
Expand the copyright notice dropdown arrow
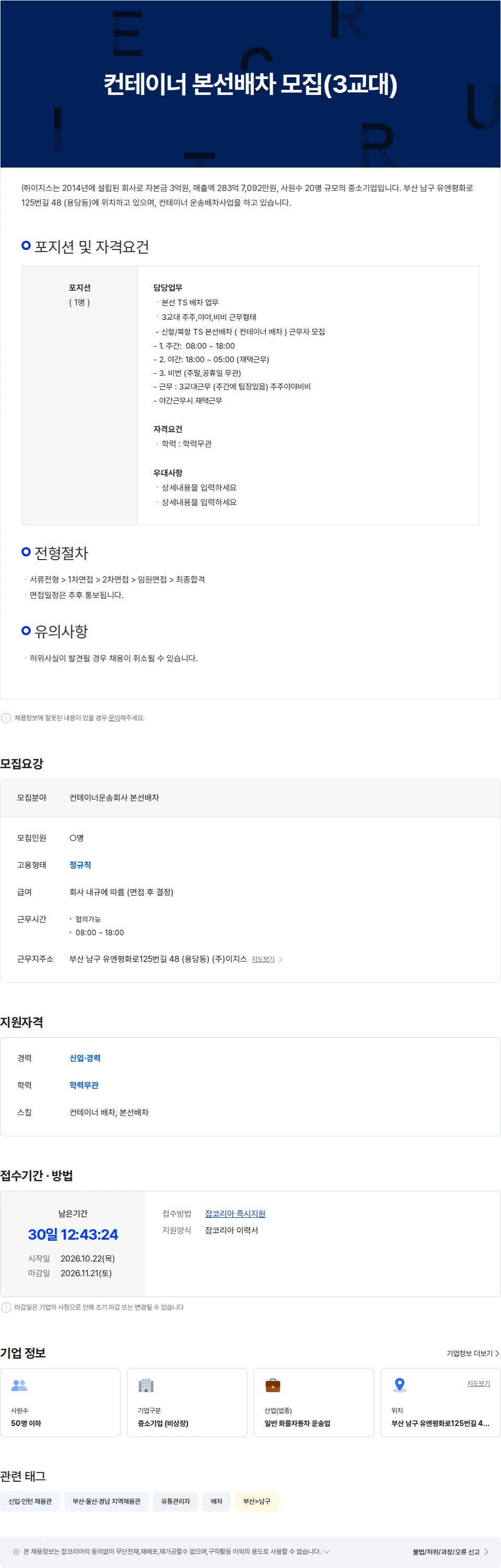[327, 1552]
